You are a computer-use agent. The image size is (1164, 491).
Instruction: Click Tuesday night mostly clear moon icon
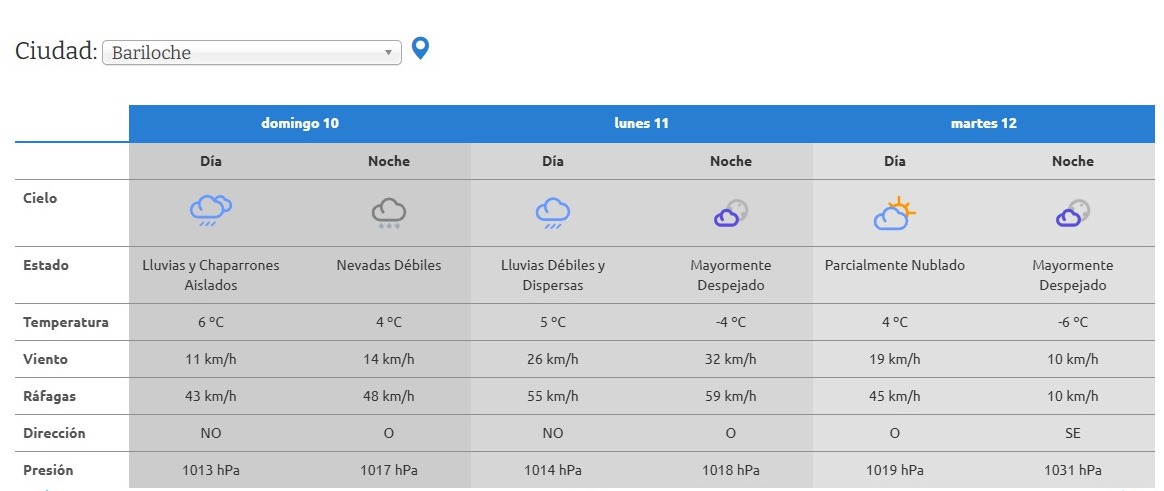1072,213
